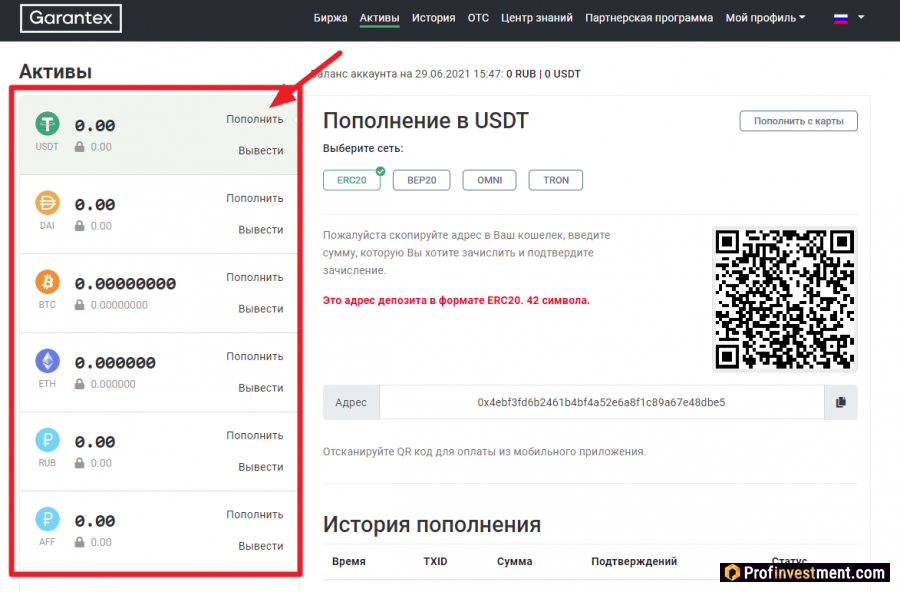Copy the deposit address with copy icon
The height and width of the screenshot is (592, 900).
[841, 403]
